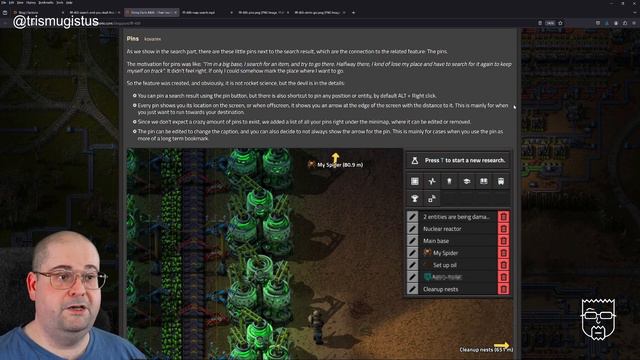
Task: Close the 'map search.mp4' tab
Action: tap(231, 13)
